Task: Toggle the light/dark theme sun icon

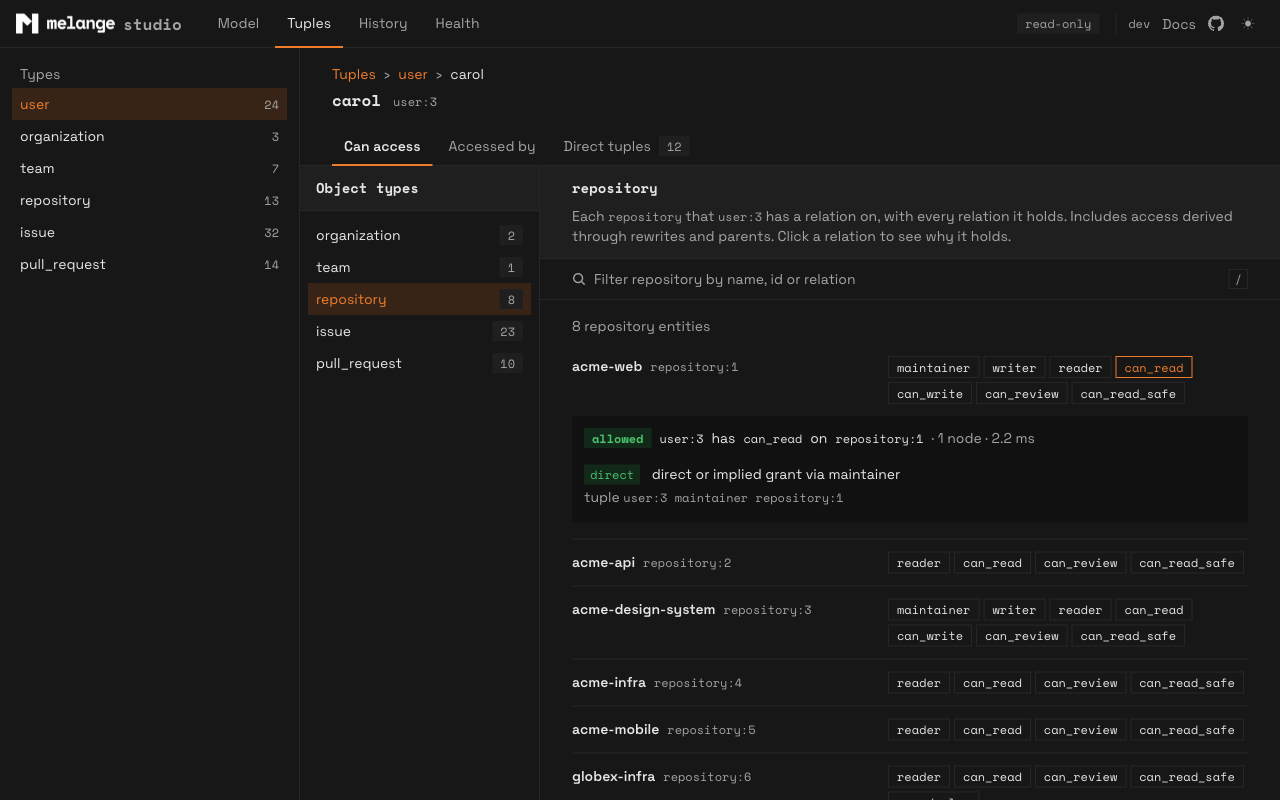Action: tap(1248, 23)
